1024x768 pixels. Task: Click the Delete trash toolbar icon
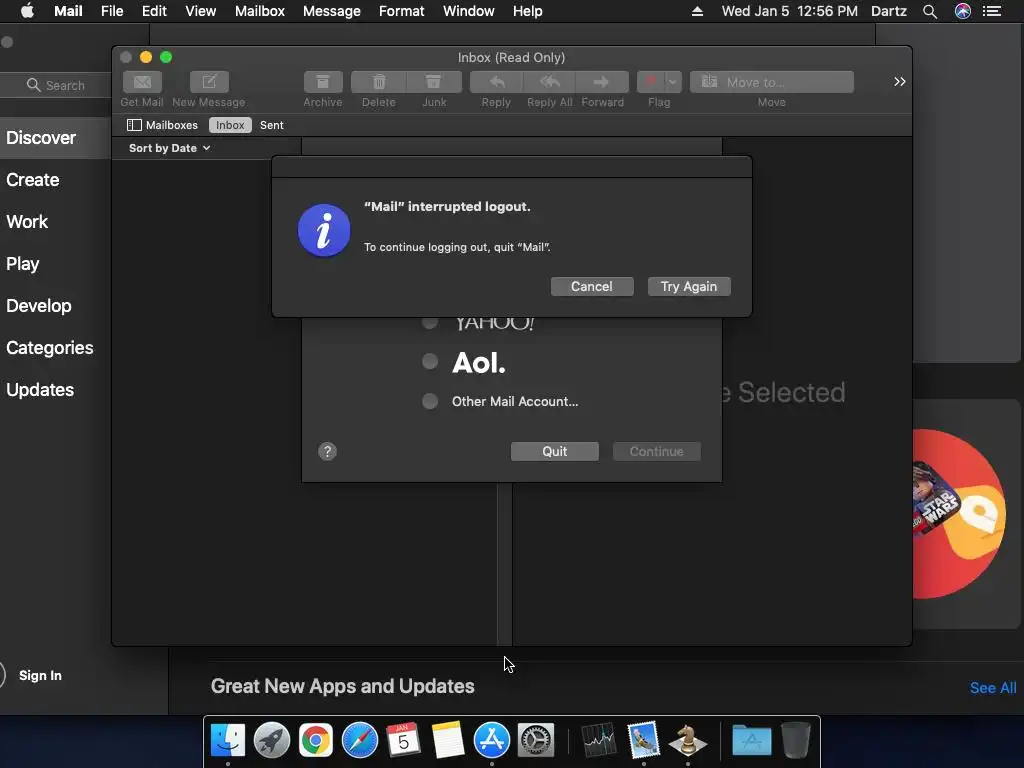(x=379, y=82)
